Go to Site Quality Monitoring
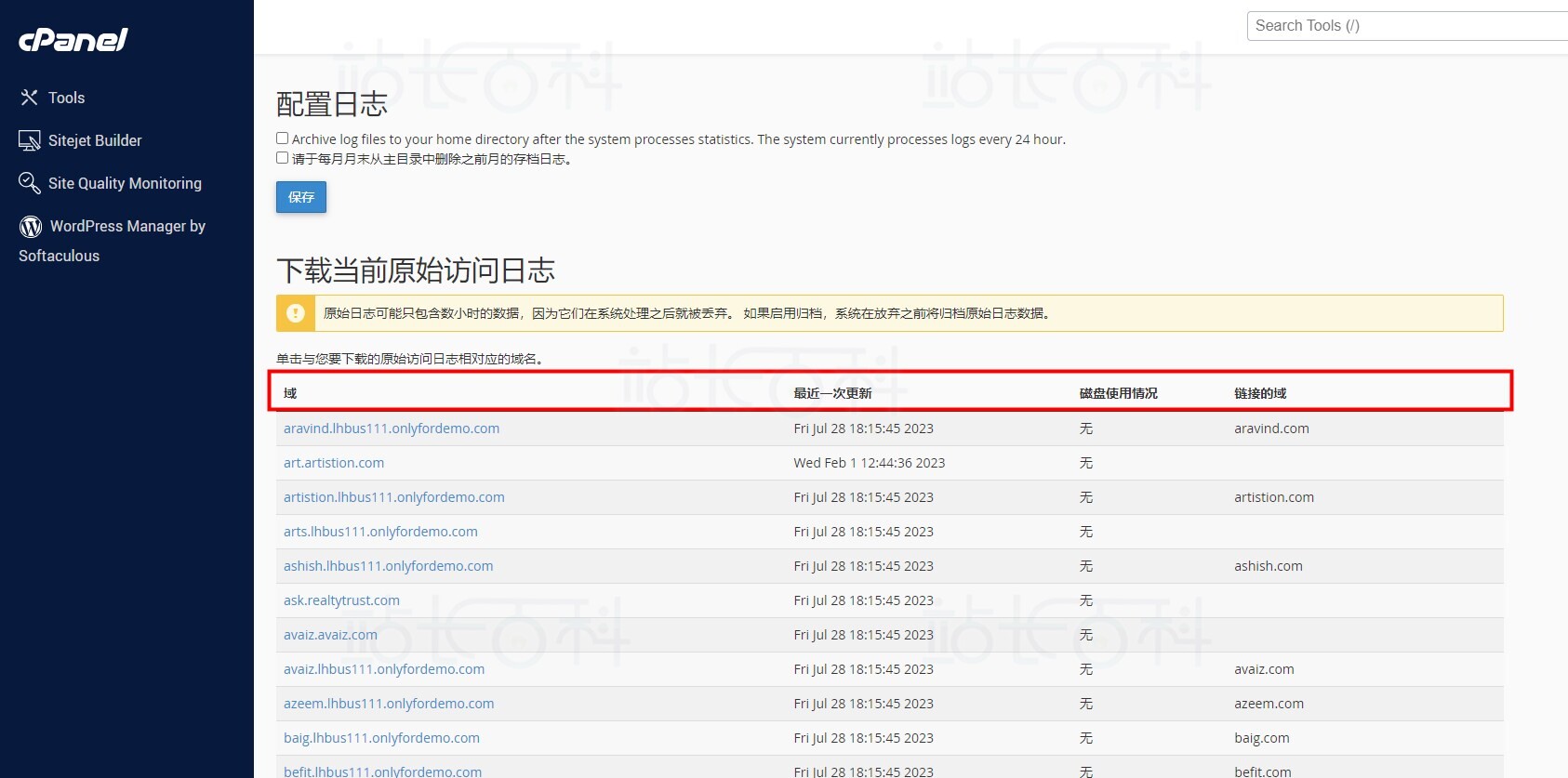Viewport: 1568px width, 778px height. pos(125,183)
